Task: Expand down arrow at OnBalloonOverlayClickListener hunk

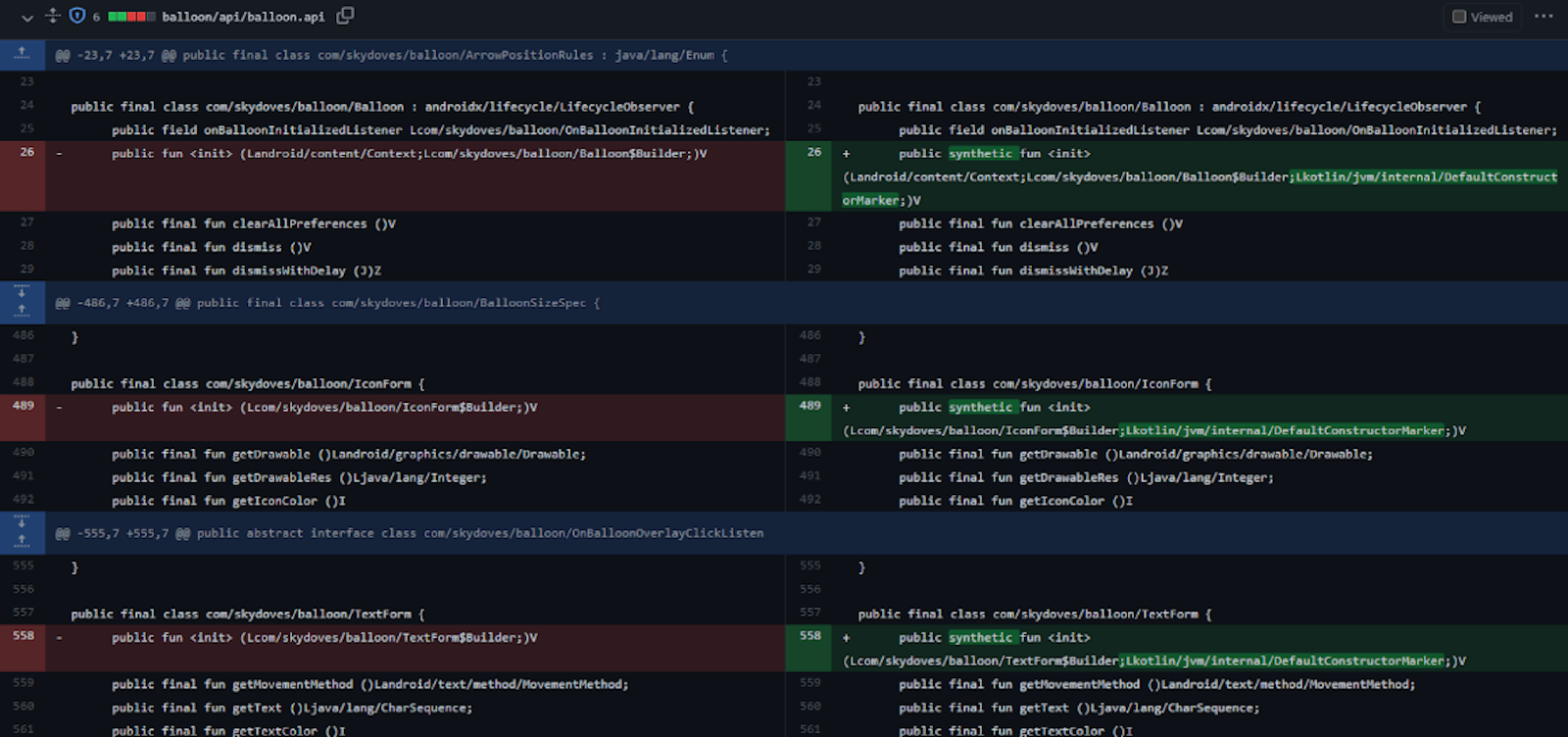Action: 22,522
